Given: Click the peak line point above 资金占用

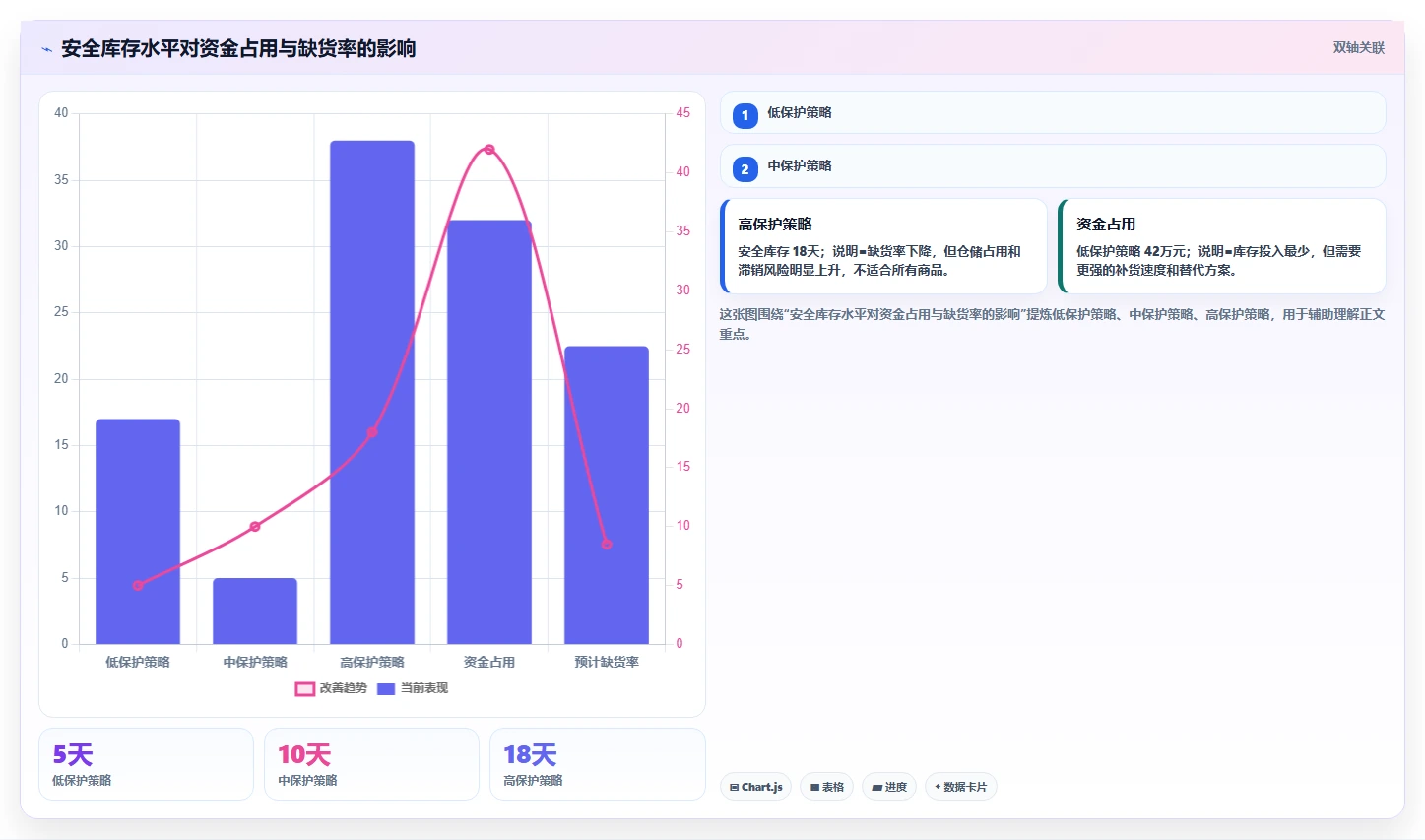Looking at the screenshot, I should (x=489, y=150).
